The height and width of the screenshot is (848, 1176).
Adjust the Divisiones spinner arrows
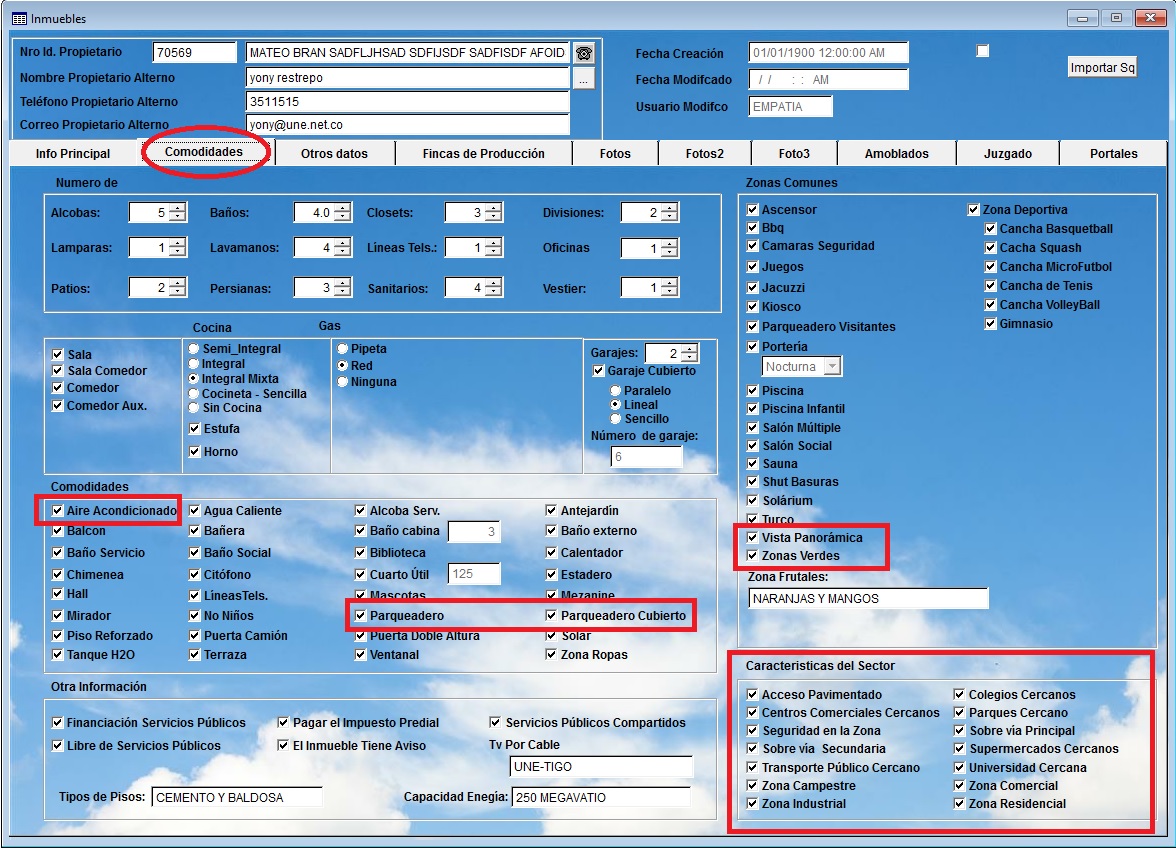point(669,213)
